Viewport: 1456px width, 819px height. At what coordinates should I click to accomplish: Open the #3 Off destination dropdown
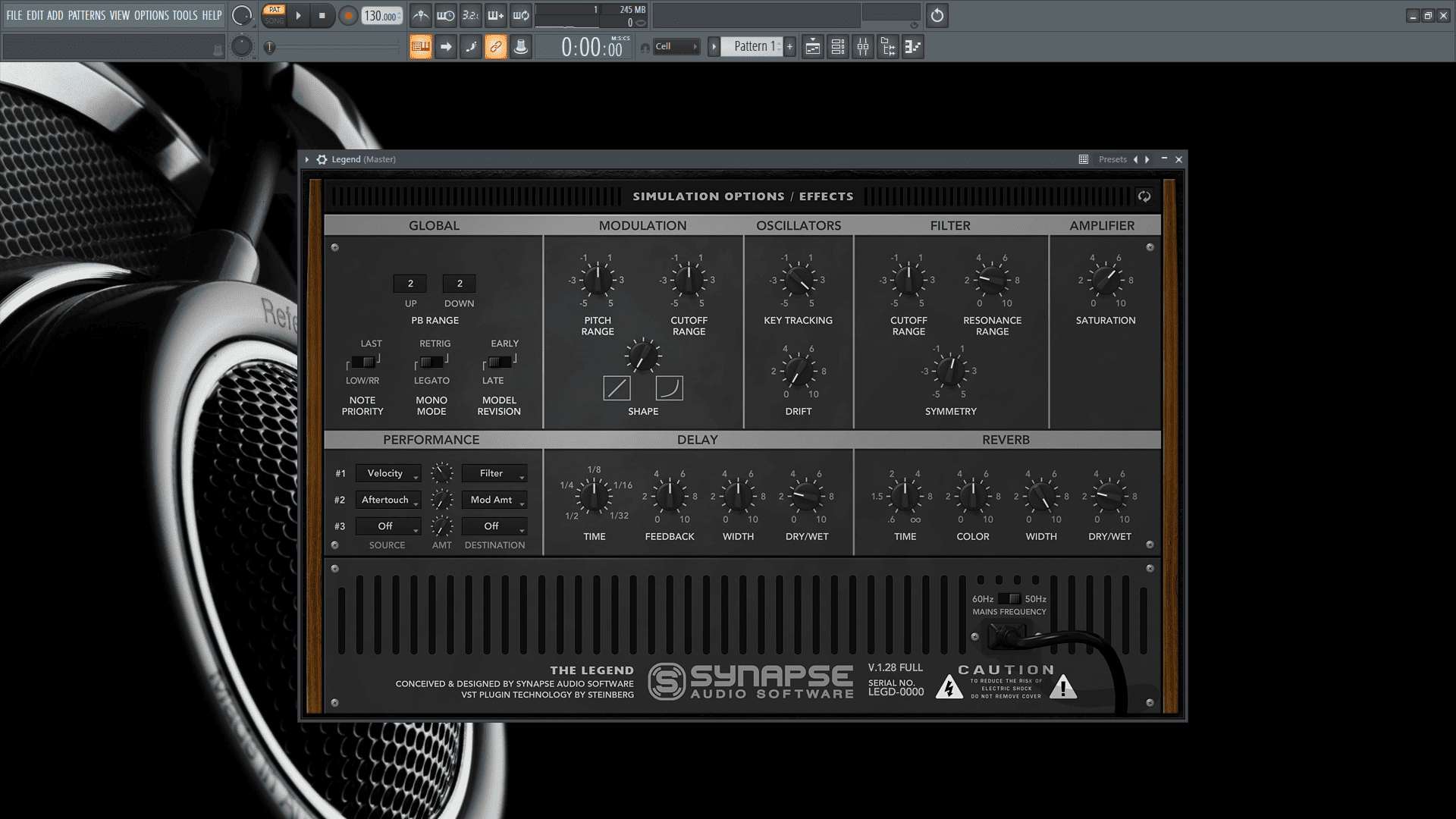[494, 526]
